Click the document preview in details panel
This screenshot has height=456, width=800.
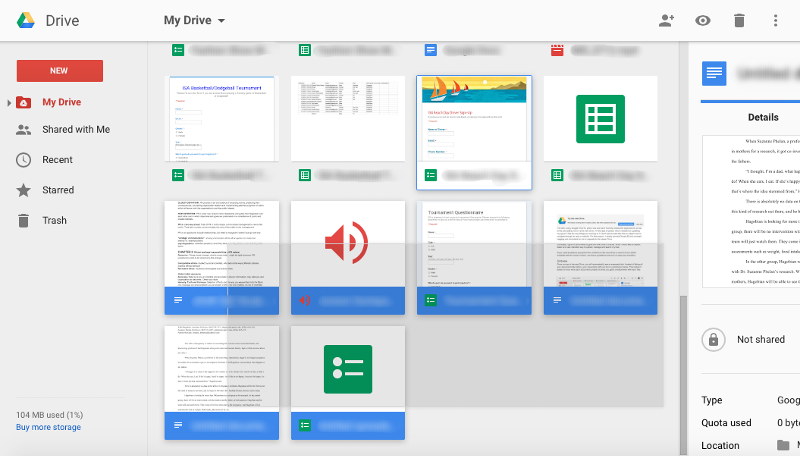(x=751, y=212)
